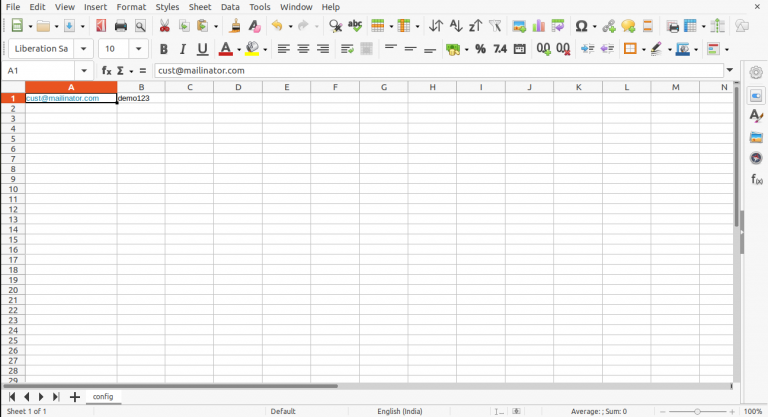Select row 10 header
768x417 pixels.
pos(13,189)
